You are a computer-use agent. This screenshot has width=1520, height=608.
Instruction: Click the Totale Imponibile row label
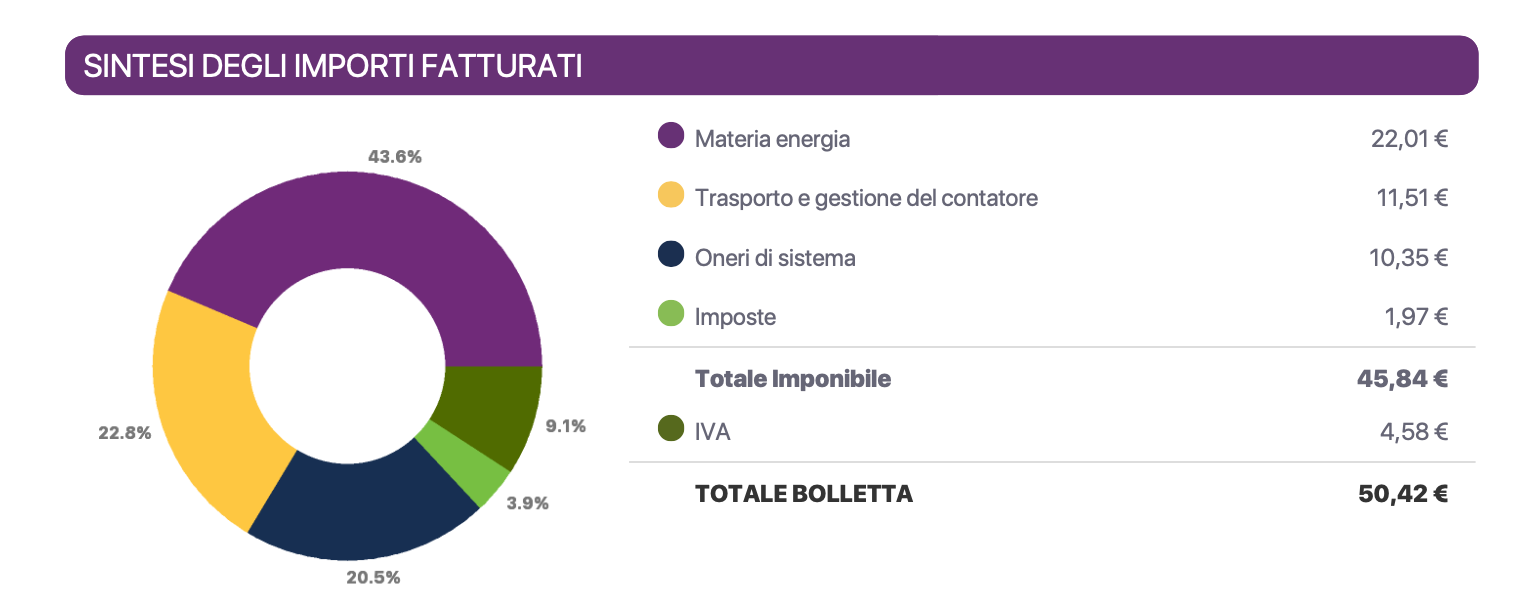[x=792, y=379]
